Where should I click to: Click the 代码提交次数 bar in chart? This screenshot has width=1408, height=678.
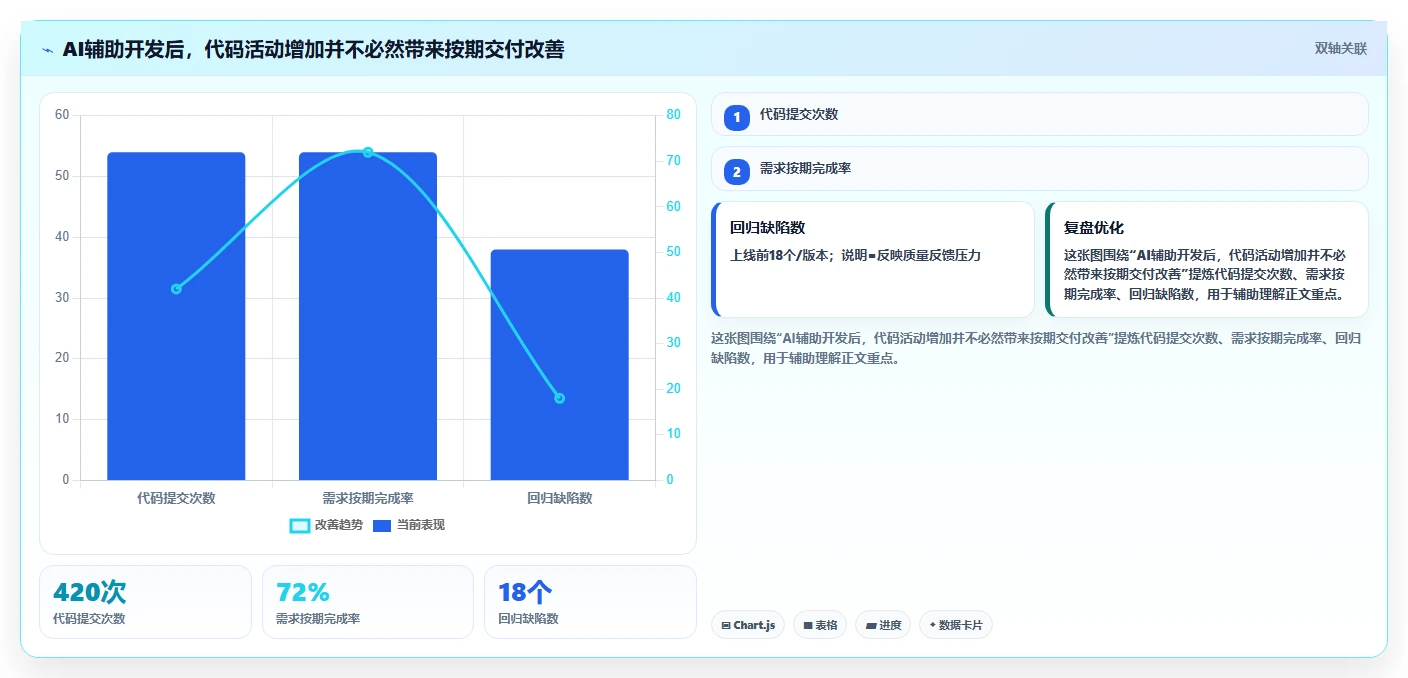(x=176, y=316)
